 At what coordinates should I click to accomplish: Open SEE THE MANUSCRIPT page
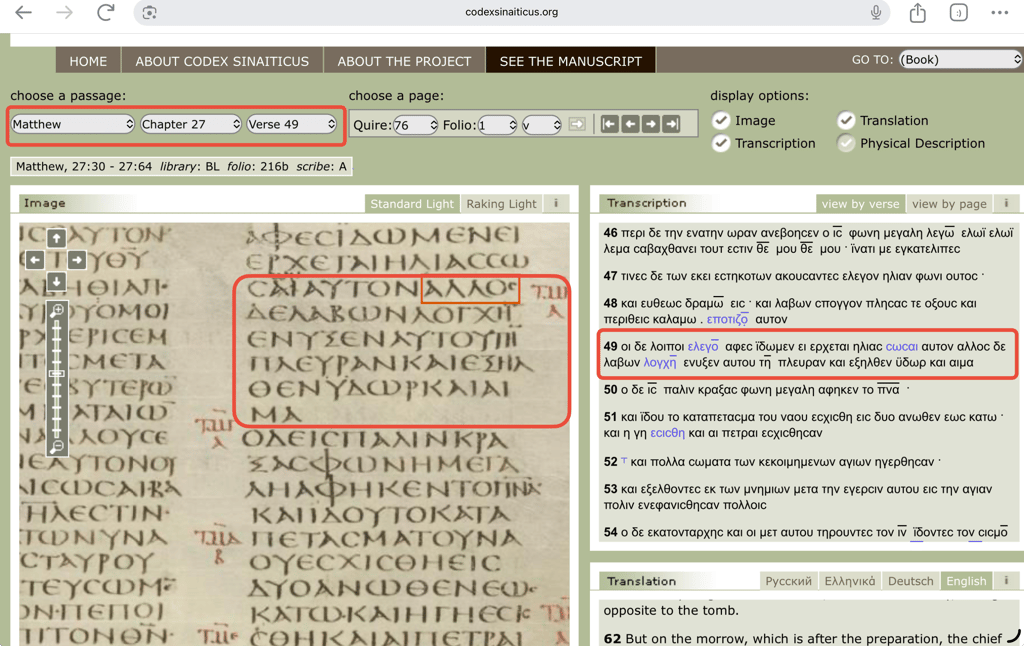coord(571,61)
